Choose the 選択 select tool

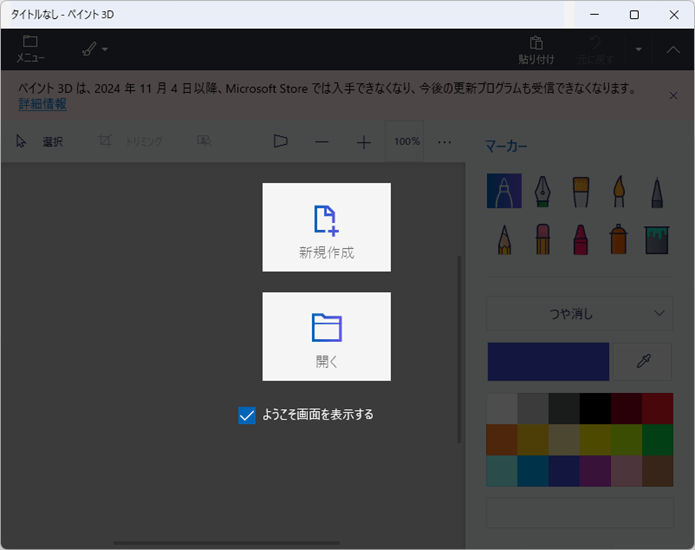pyautogui.click(x=40, y=142)
